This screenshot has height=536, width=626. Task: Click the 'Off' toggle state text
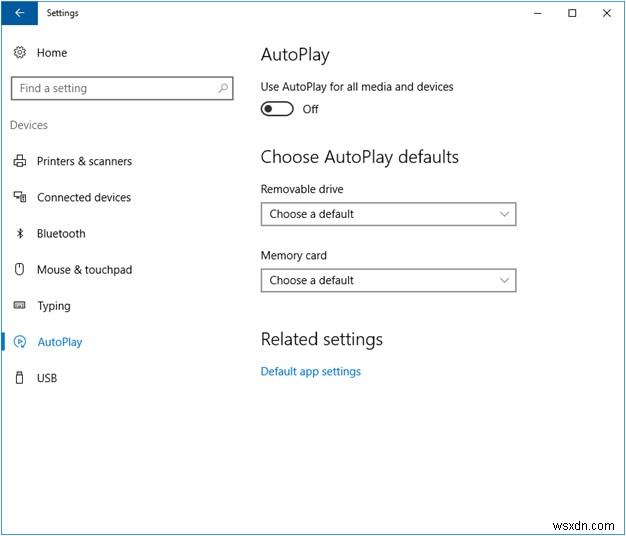coord(310,109)
